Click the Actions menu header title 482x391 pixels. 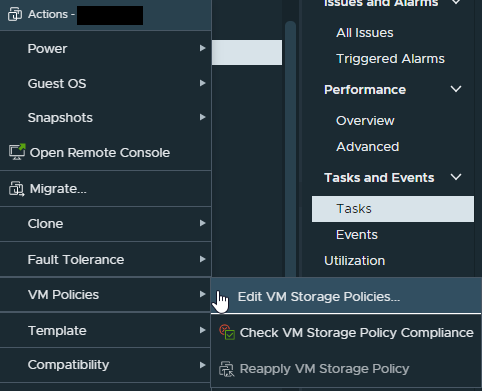[x=51, y=14]
